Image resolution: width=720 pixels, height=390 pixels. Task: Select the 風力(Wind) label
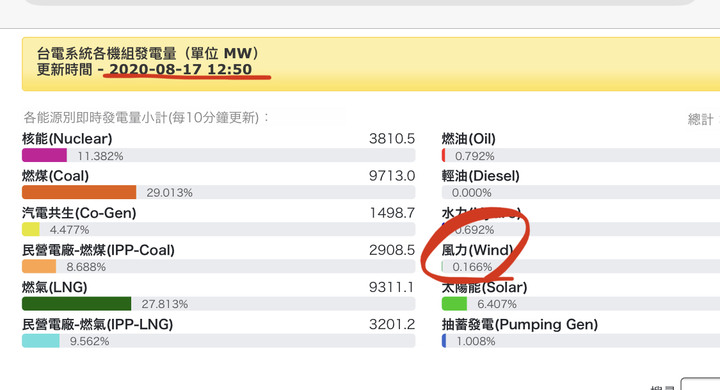(478, 250)
